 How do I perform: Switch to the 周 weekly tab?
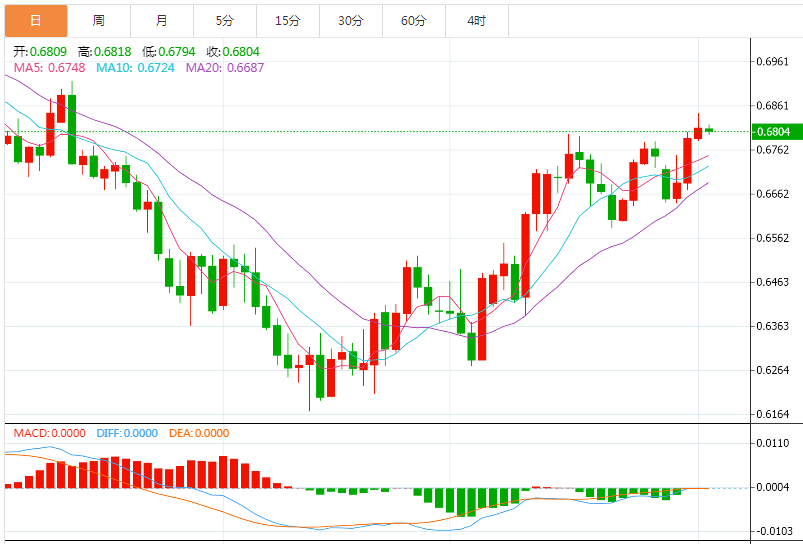[x=99, y=21]
